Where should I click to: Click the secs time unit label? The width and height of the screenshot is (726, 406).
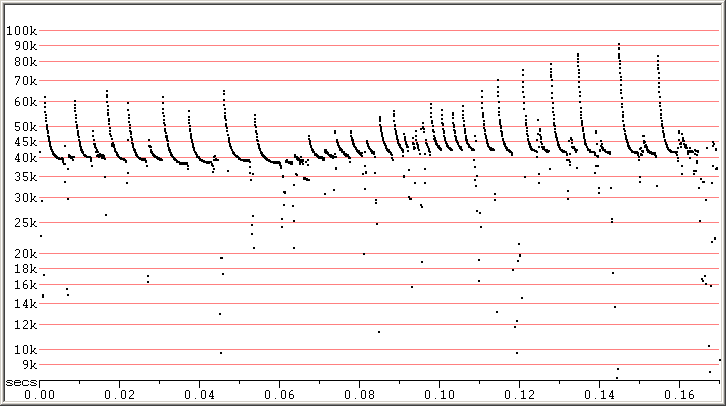21,383
